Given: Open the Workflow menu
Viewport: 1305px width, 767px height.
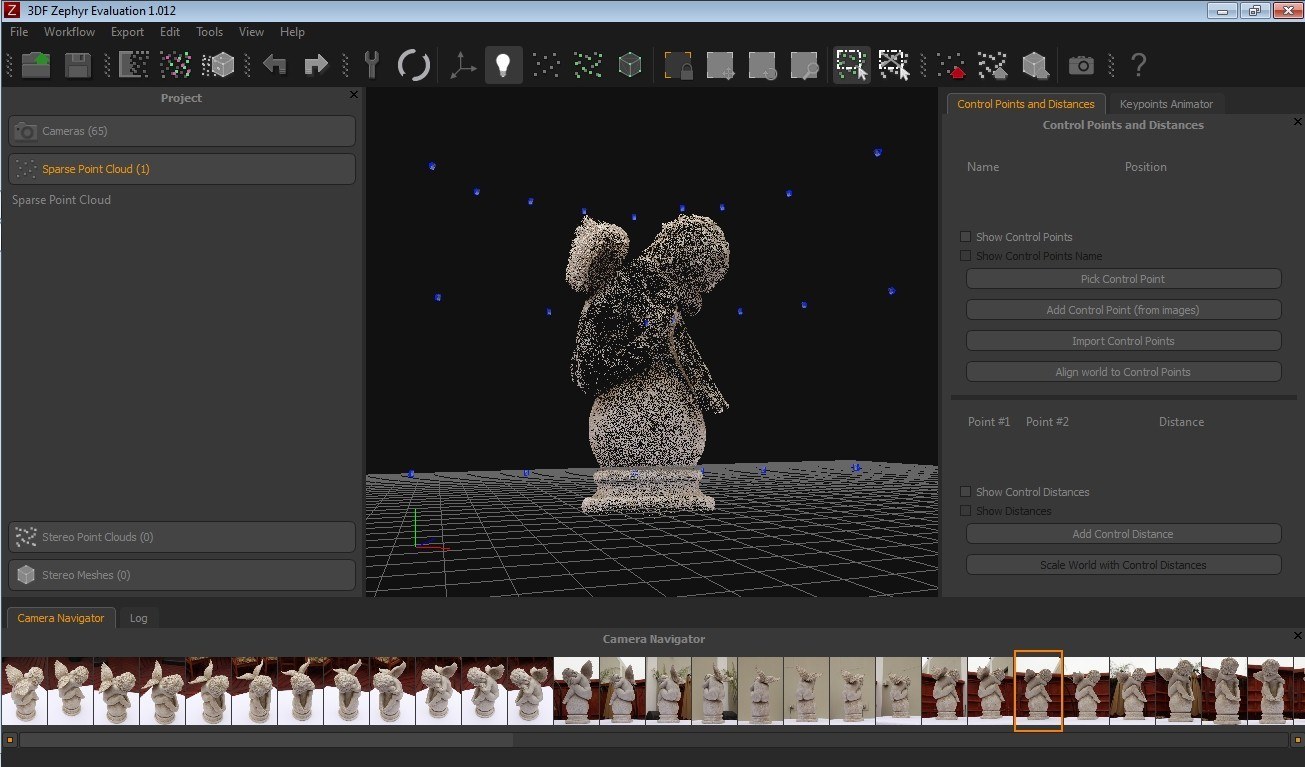Looking at the screenshot, I should (x=69, y=32).
